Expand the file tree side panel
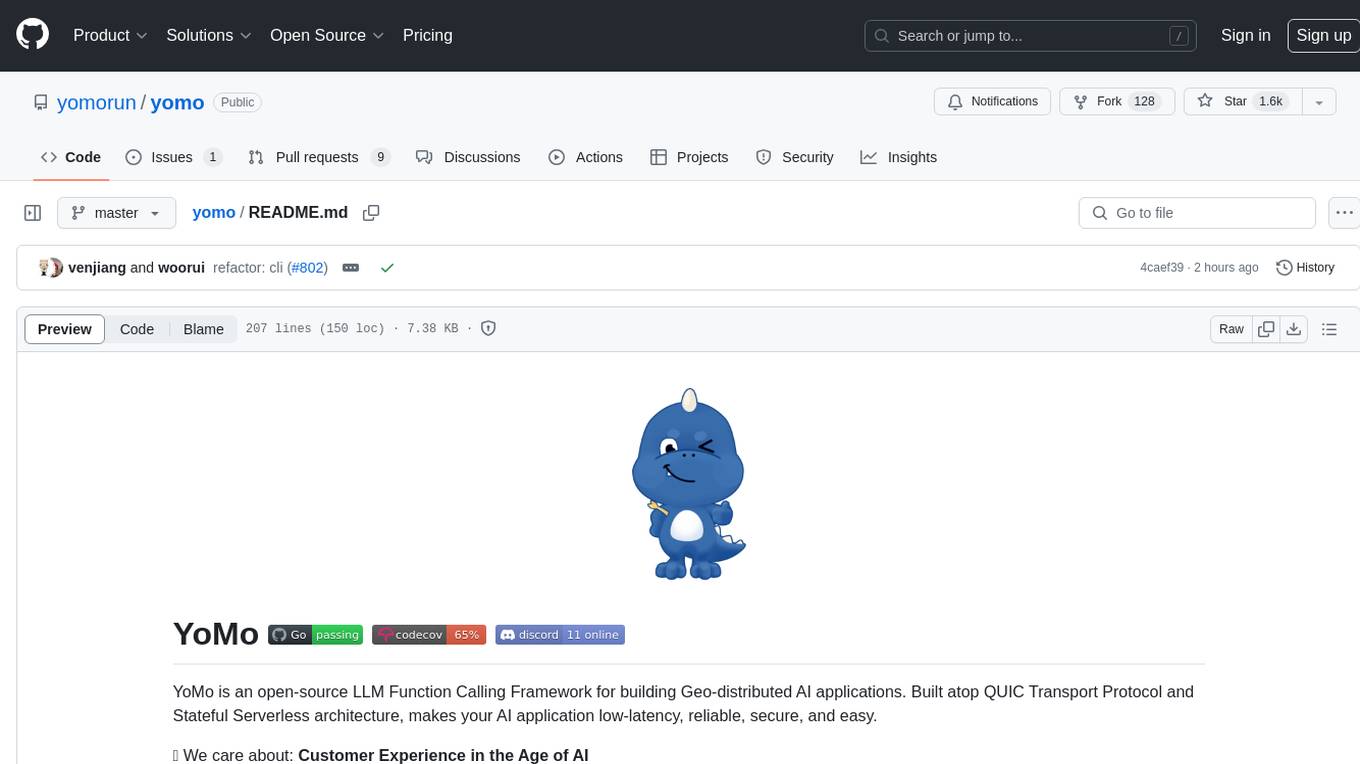This screenshot has height=764, width=1360. (x=32, y=213)
